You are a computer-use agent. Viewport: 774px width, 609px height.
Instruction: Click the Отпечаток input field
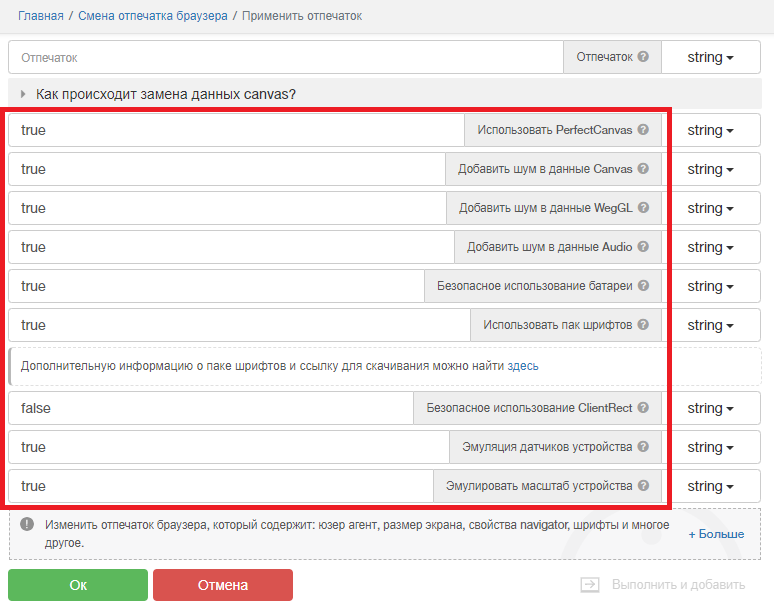click(x=285, y=57)
